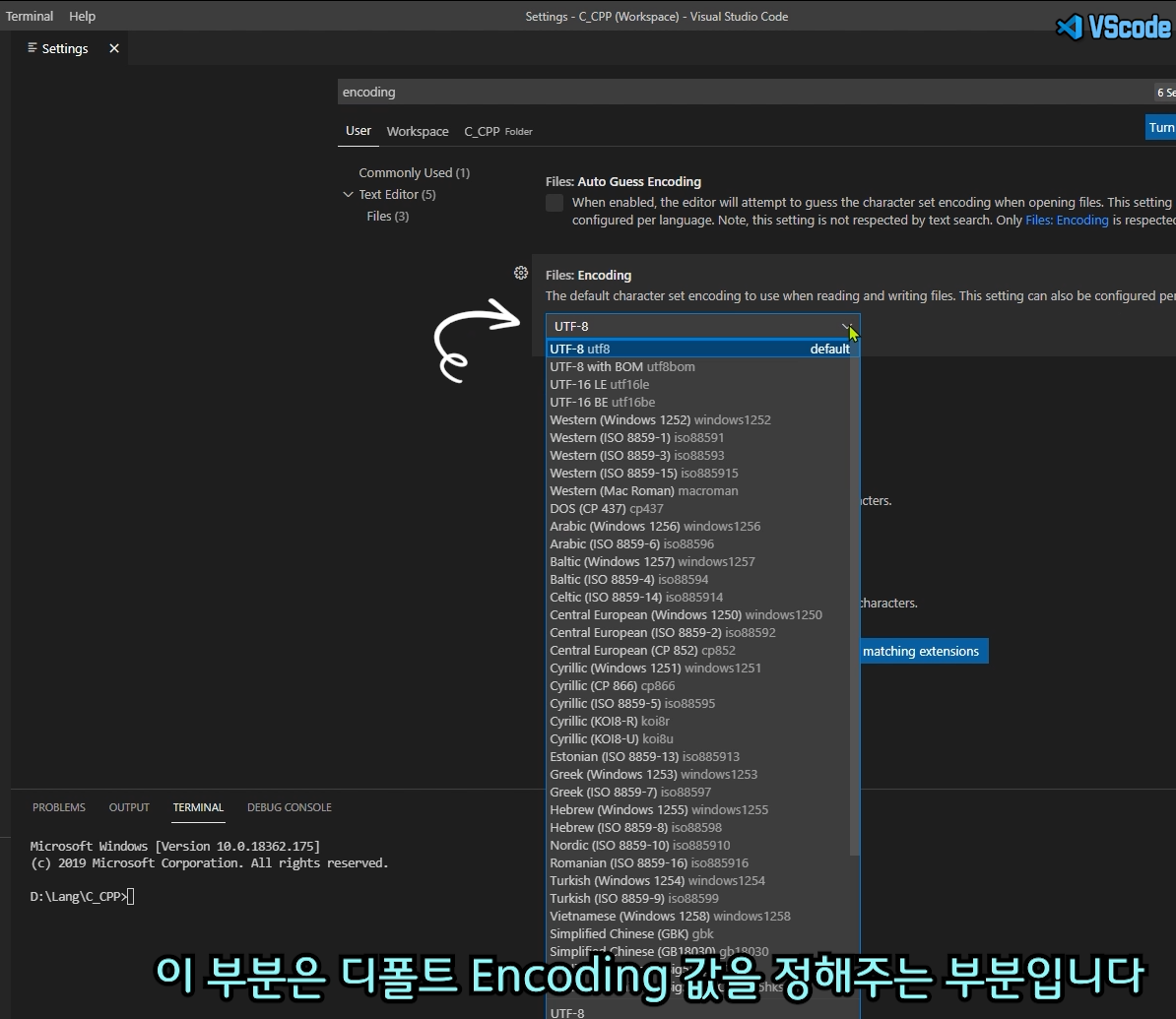
Task: Choose 'Western (ISO 8859-1)' encoding
Action: point(699,438)
